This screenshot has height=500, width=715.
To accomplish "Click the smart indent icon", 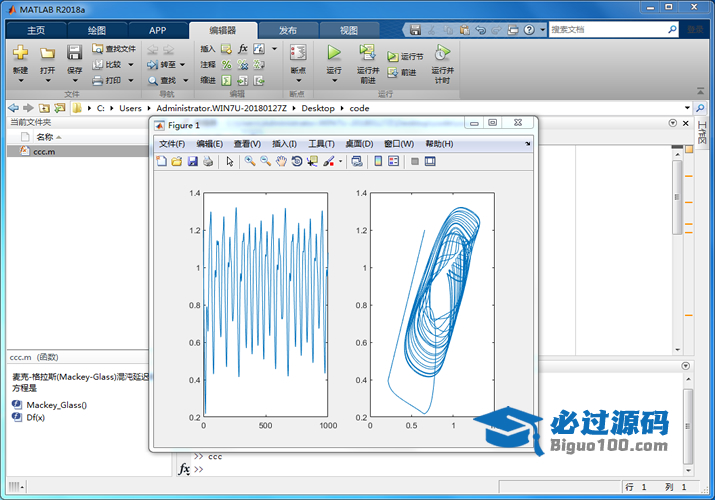I will pyautogui.click(x=227, y=81).
